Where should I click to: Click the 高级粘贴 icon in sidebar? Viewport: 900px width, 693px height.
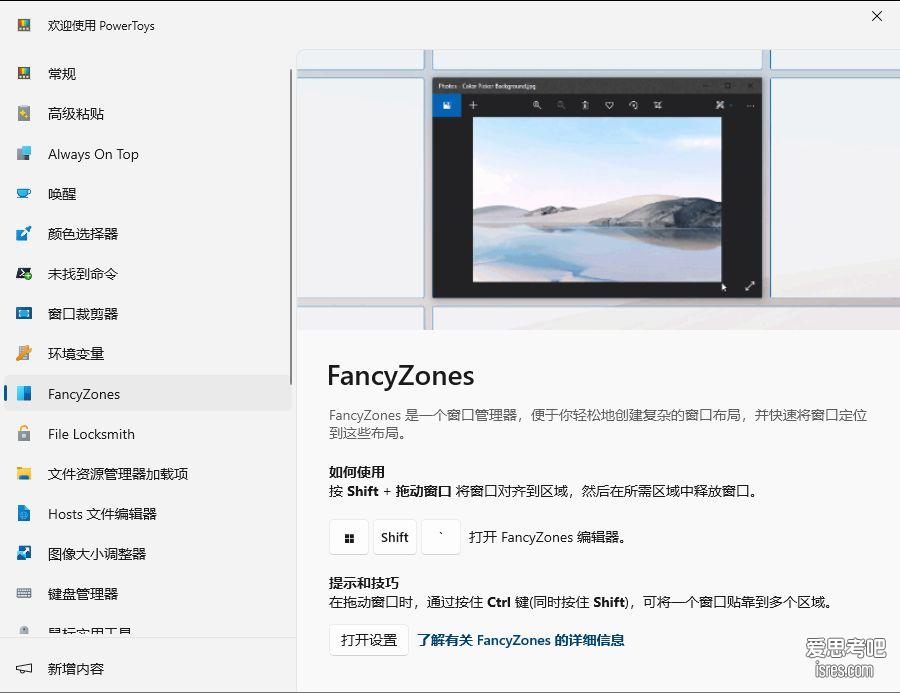tap(24, 113)
